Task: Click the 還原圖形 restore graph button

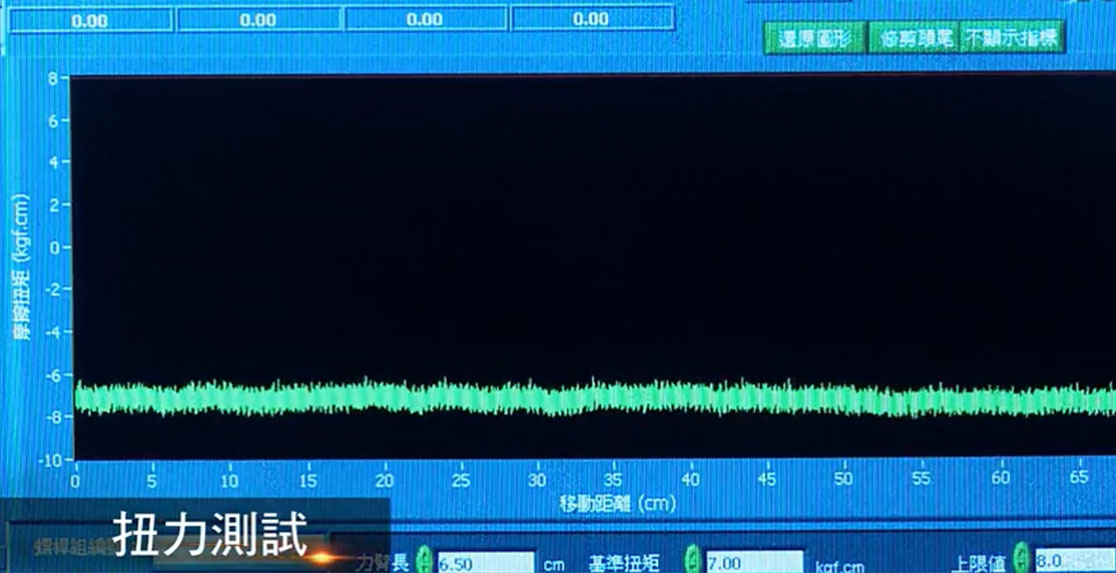Action: click(813, 39)
